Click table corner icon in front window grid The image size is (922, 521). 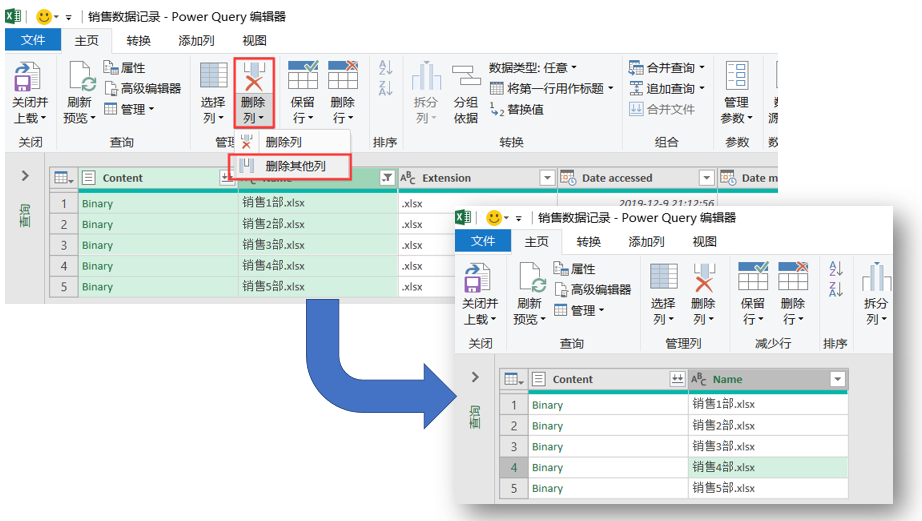(513, 379)
